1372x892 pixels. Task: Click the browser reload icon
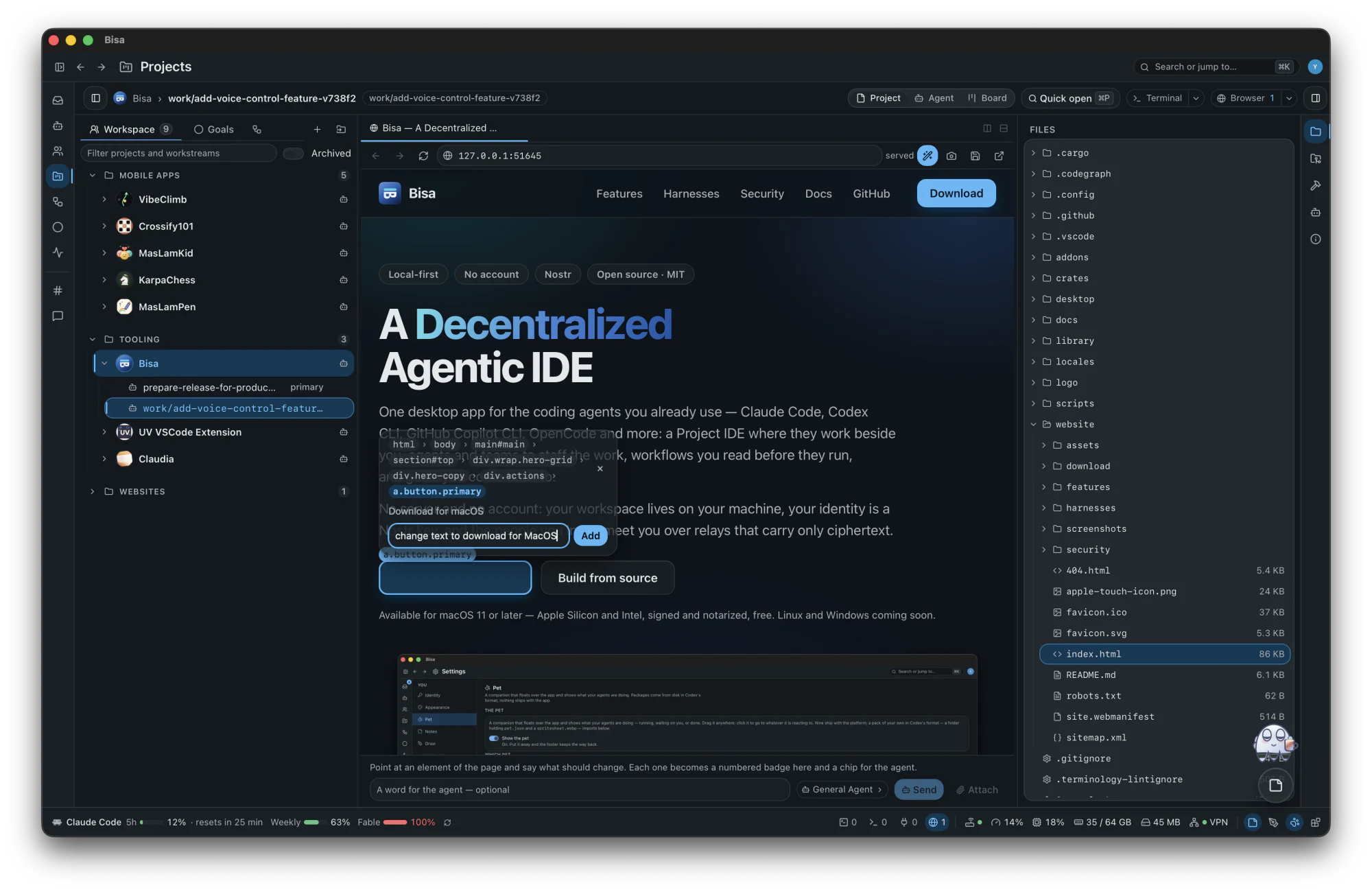point(423,156)
